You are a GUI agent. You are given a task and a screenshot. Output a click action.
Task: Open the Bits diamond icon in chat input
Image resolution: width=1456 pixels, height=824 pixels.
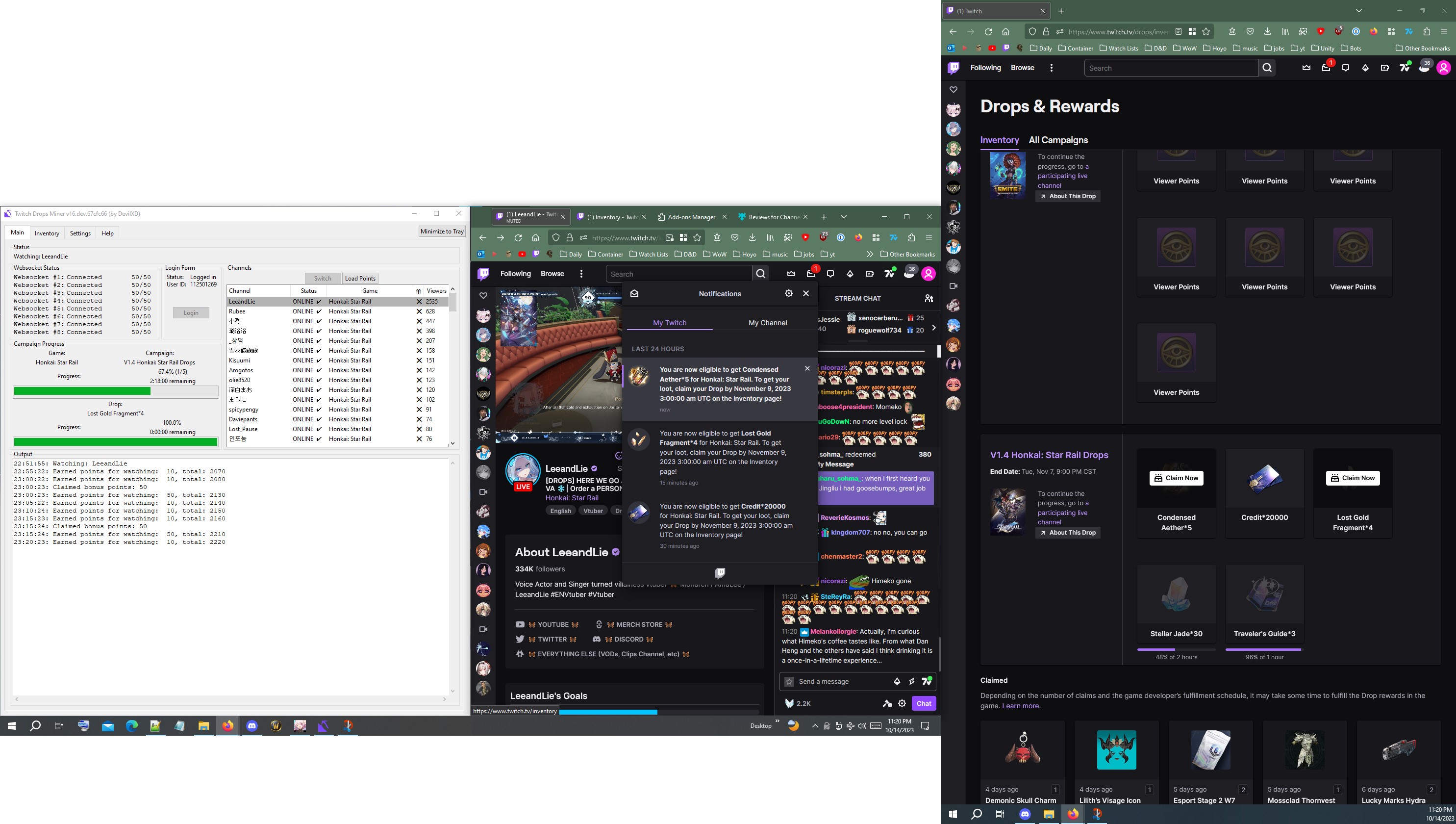[x=898, y=681]
